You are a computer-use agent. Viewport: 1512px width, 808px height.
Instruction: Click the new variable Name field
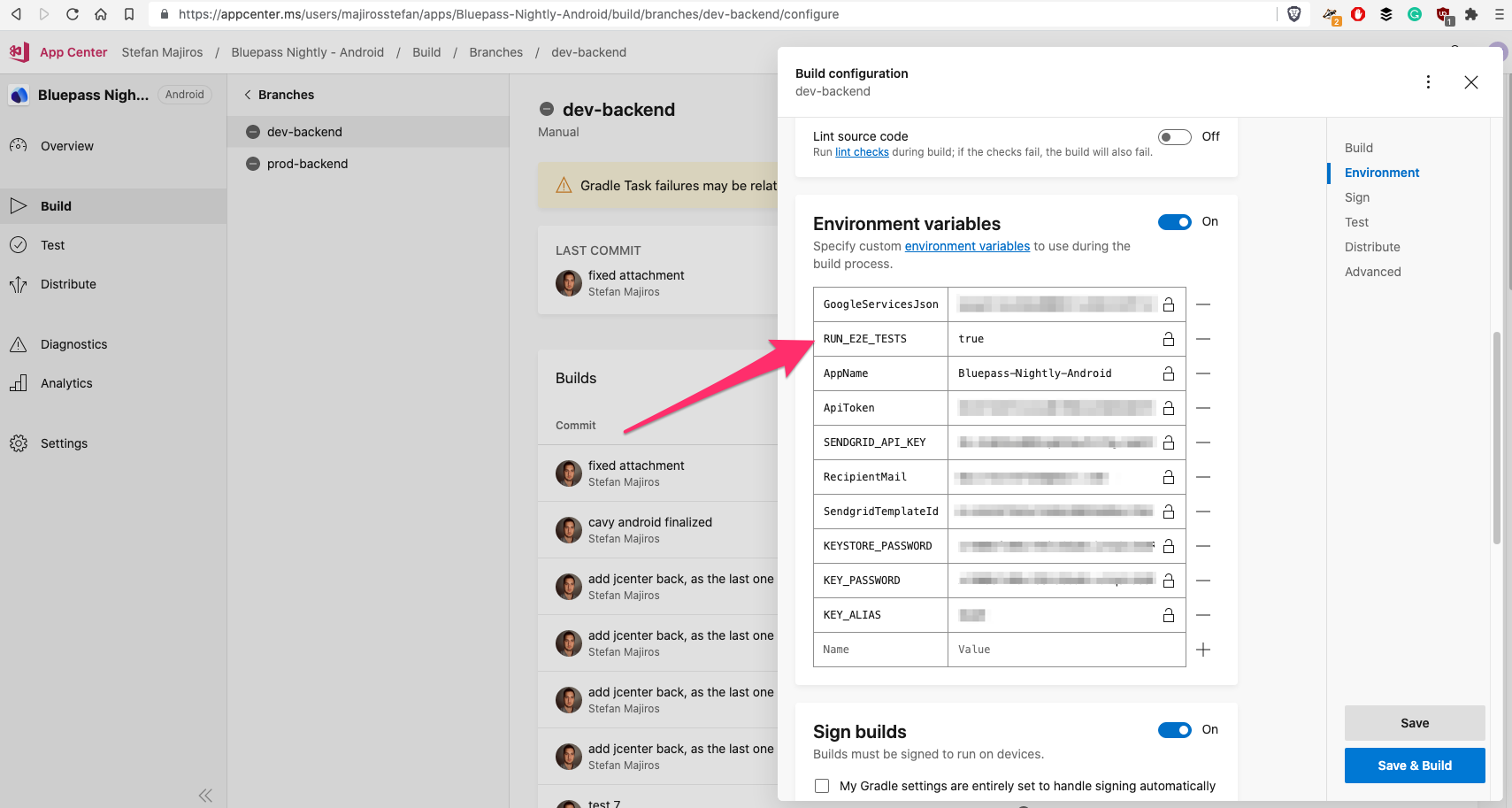click(x=880, y=650)
